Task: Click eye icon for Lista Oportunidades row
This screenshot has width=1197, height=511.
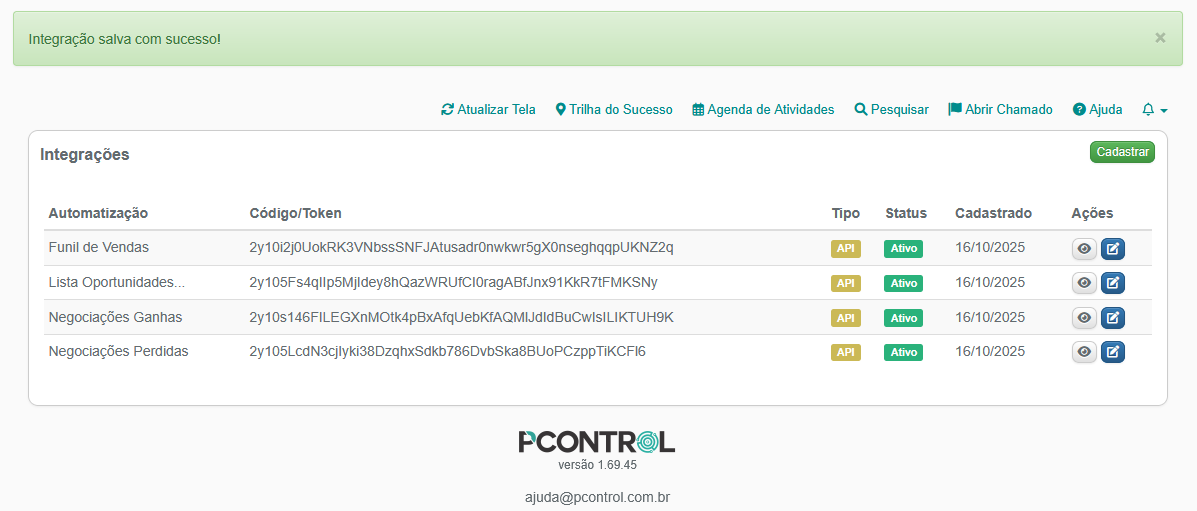Action: click(x=1084, y=283)
